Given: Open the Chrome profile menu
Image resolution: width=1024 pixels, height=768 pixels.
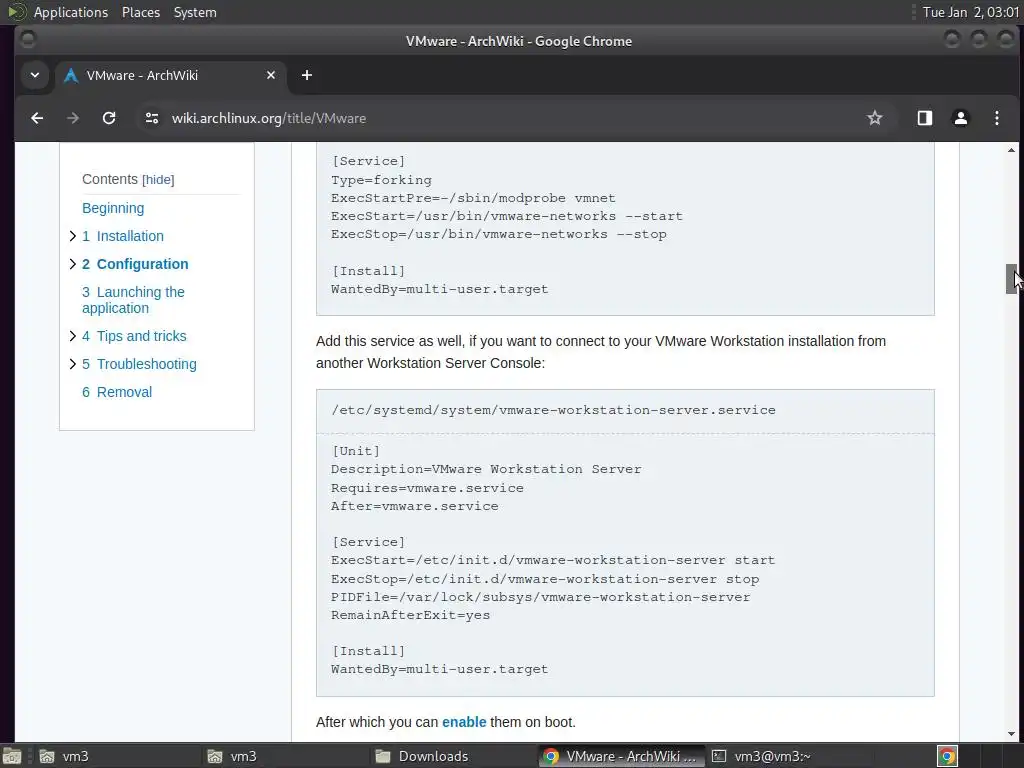Looking at the screenshot, I should click(961, 118).
